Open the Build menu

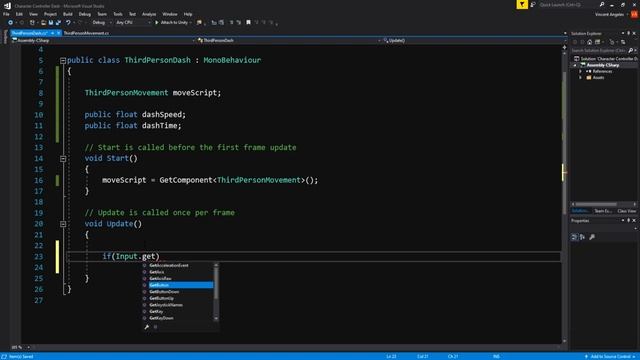[x=68, y=14]
